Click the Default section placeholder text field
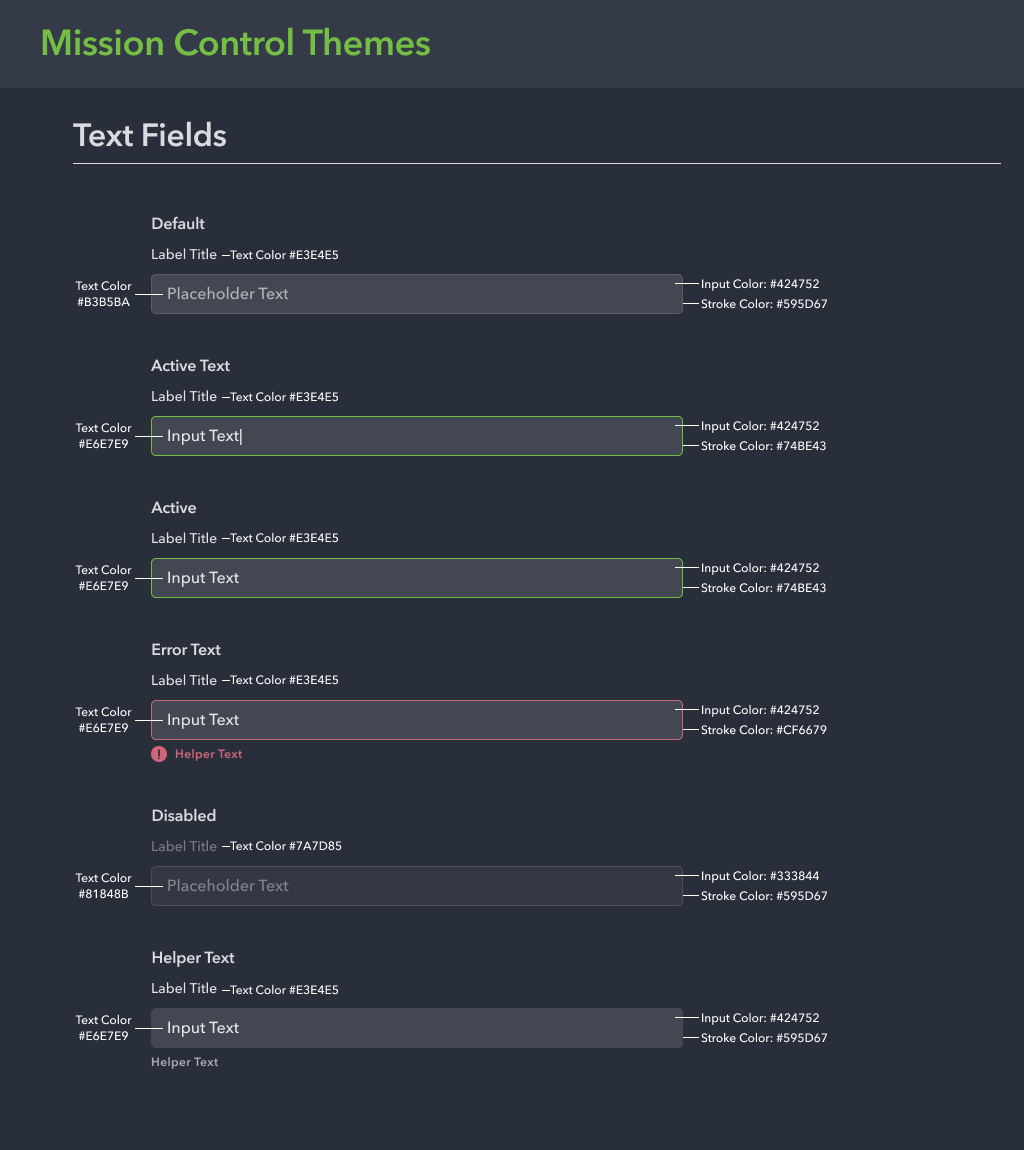 point(416,294)
